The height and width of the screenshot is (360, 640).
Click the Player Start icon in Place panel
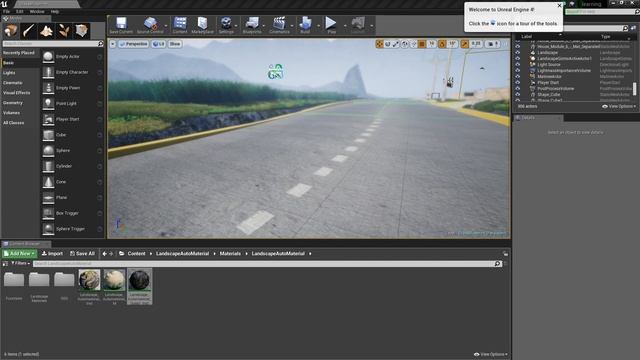coord(48,119)
